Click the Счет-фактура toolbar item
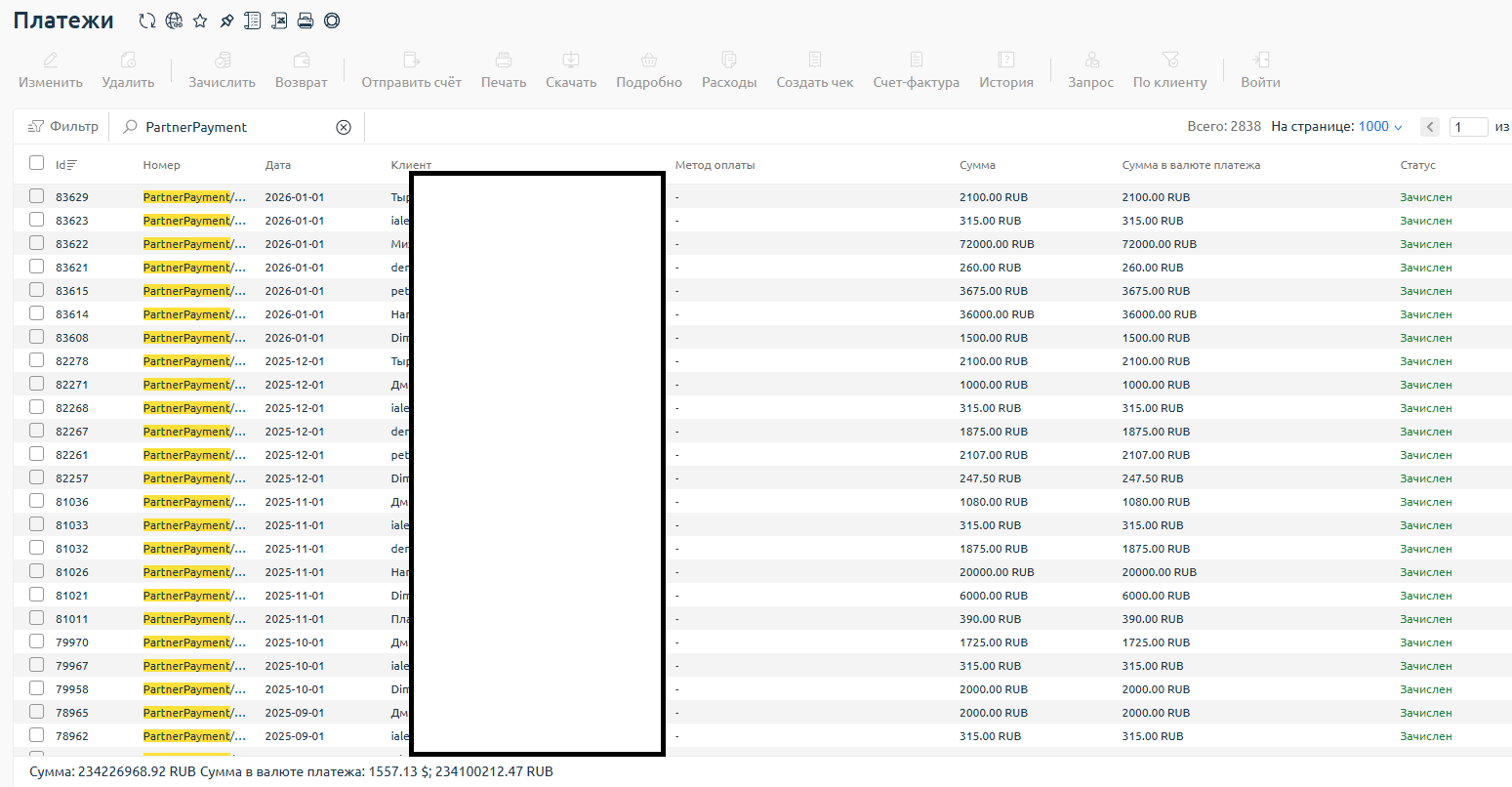The height and width of the screenshot is (787, 1512). (916, 70)
